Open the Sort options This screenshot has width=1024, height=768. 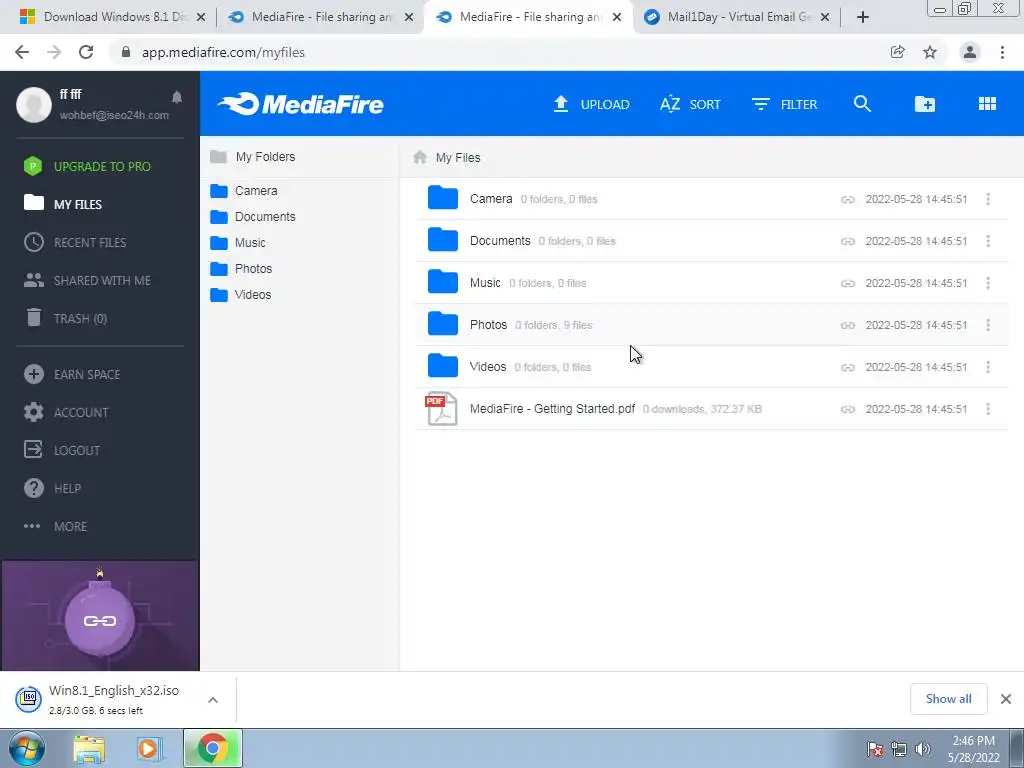690,104
